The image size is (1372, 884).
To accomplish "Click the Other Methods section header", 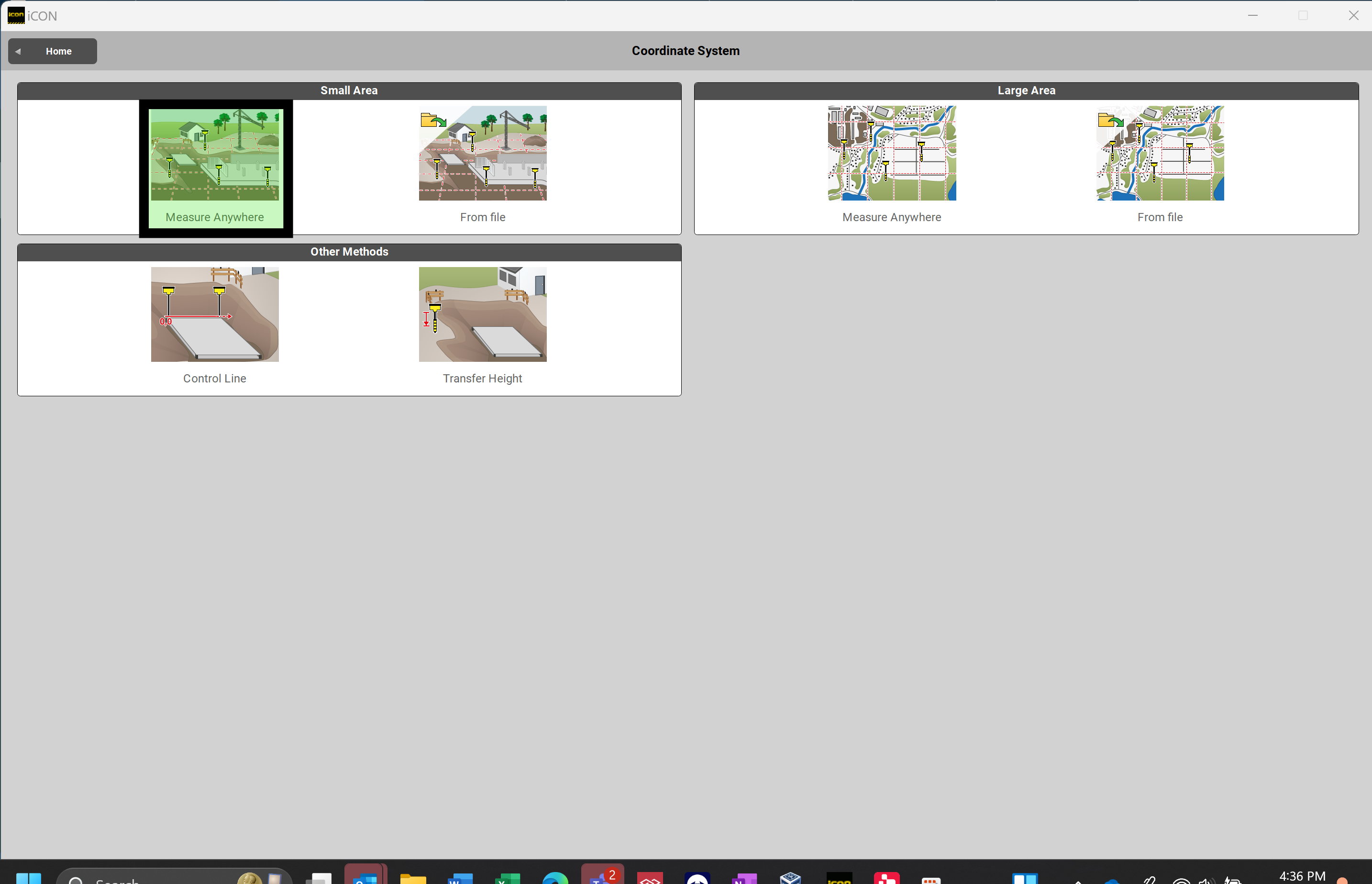I will (x=349, y=252).
